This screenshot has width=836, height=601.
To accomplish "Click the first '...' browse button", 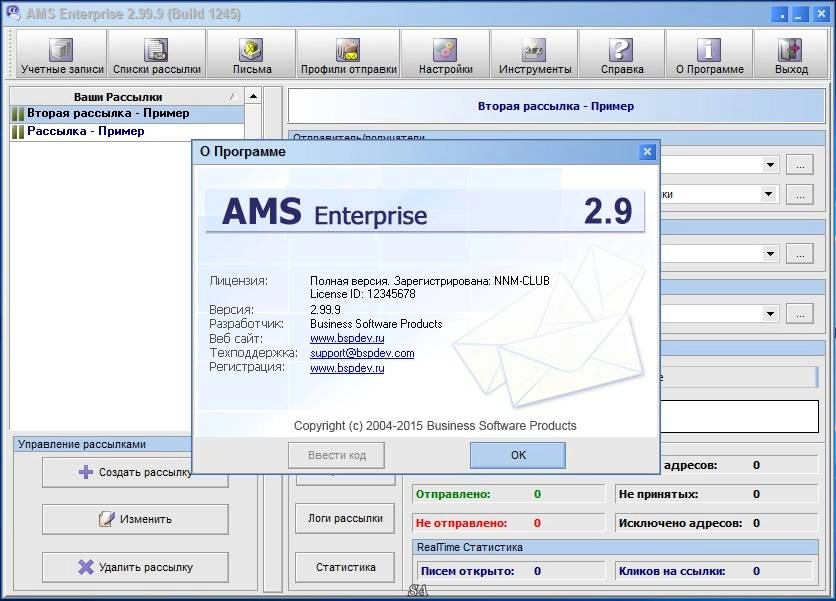I will click(x=800, y=165).
